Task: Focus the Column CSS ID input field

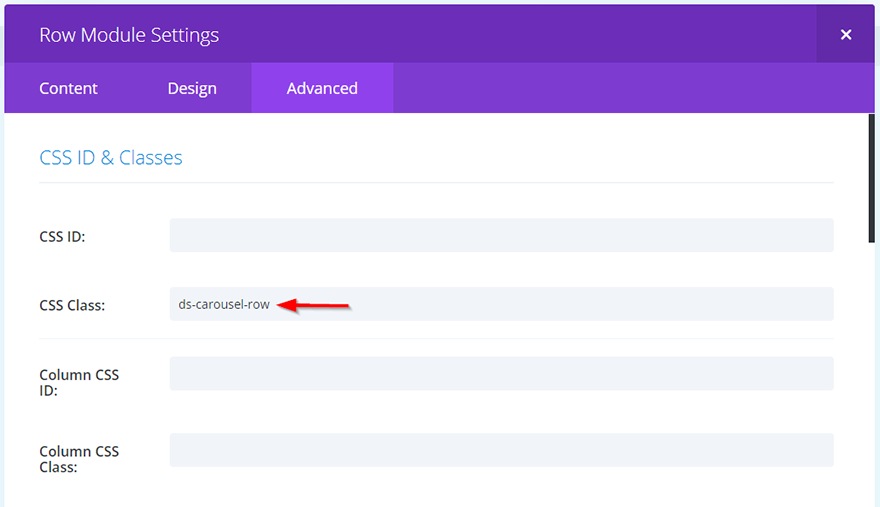Action: (x=501, y=374)
